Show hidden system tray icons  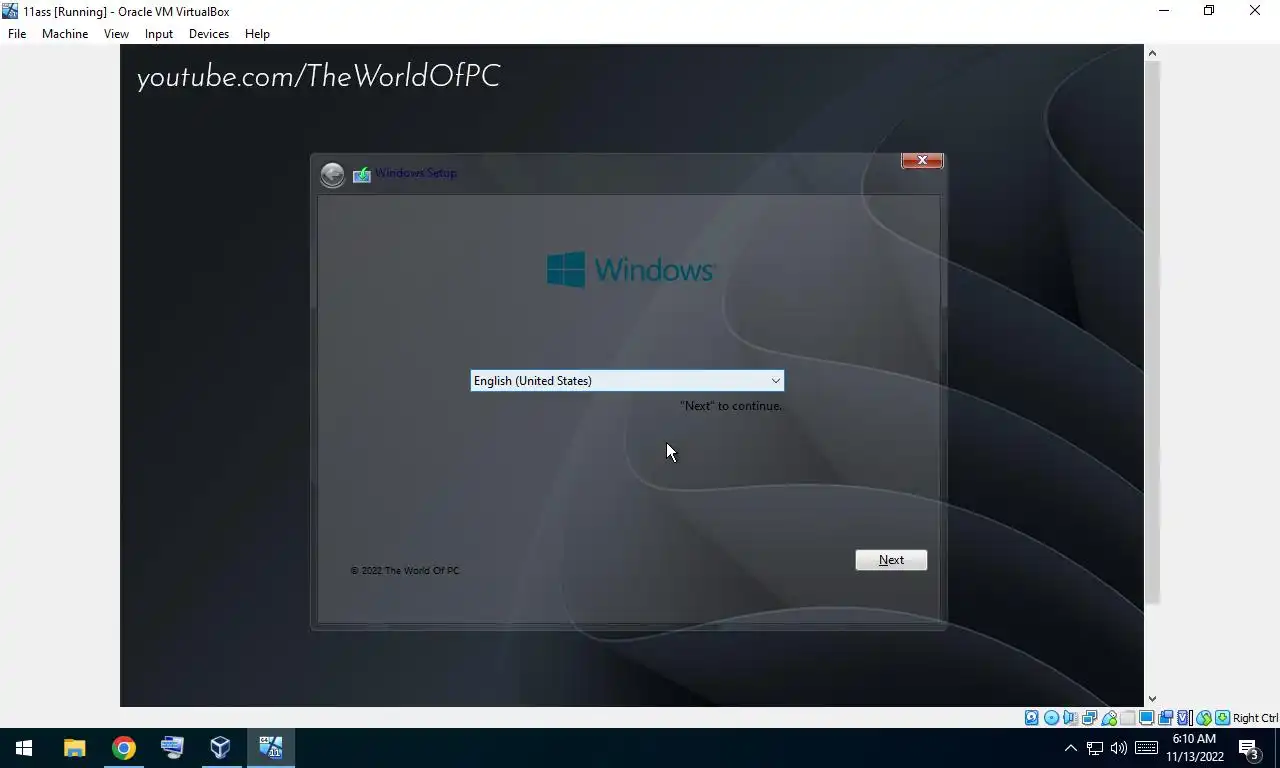point(1070,748)
